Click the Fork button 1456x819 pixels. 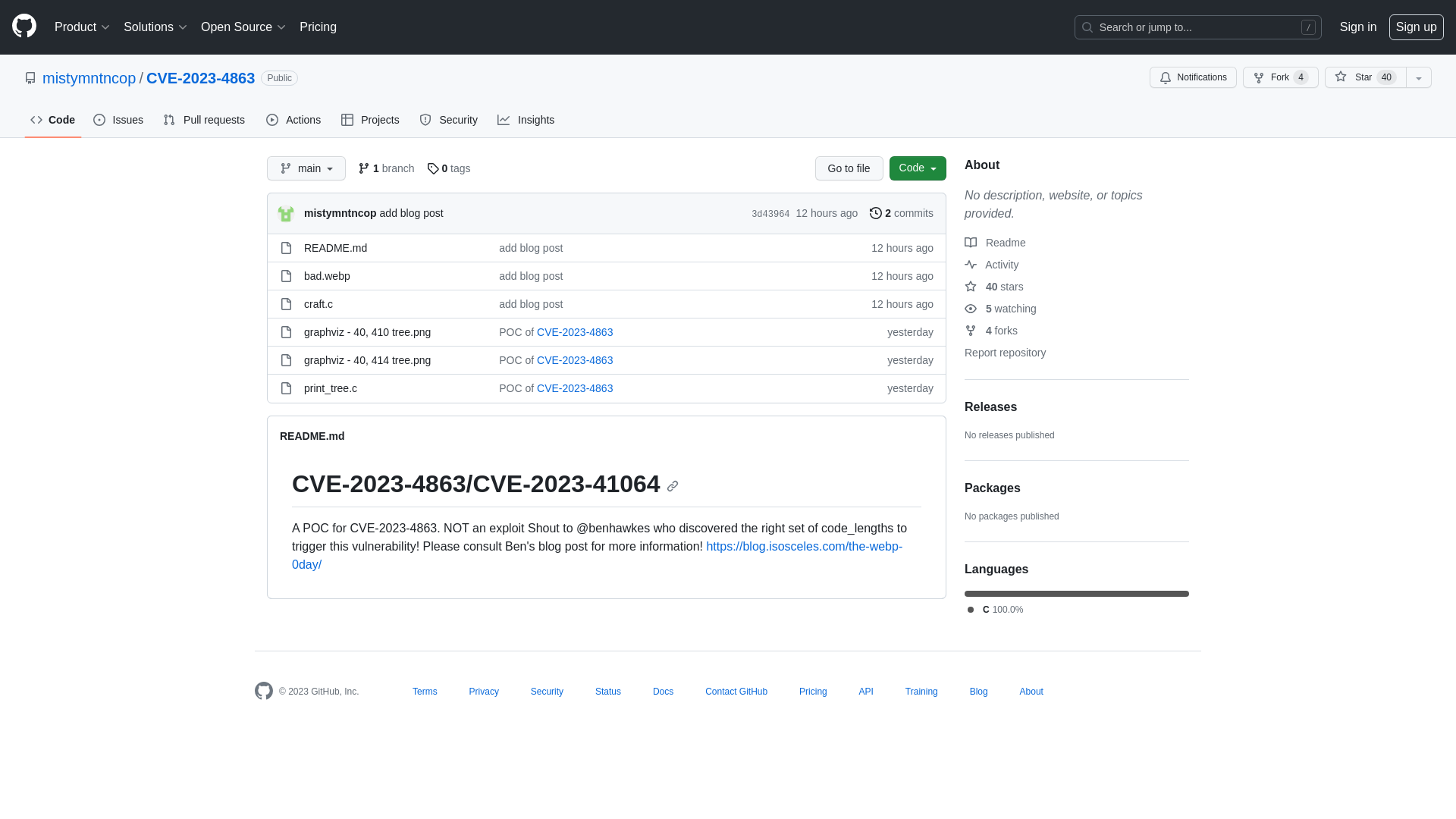1281,77
